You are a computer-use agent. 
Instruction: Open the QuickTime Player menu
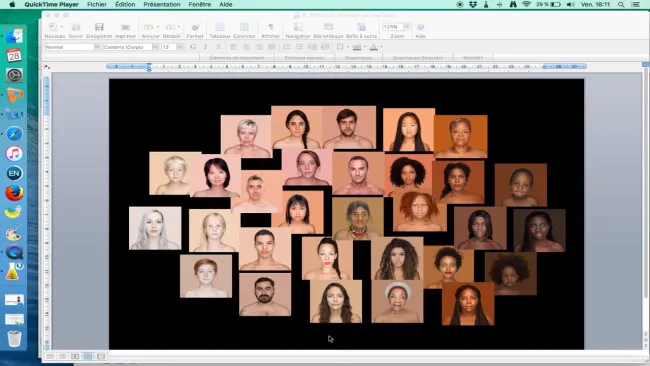coord(51,5)
